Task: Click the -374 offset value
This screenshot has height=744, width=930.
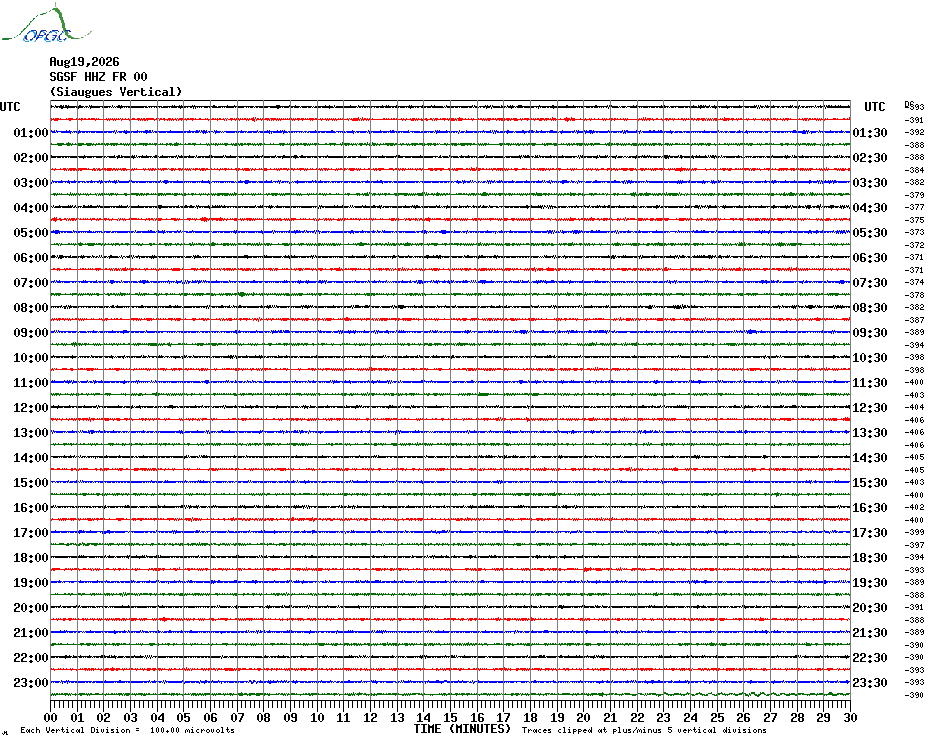Action: tap(915, 282)
